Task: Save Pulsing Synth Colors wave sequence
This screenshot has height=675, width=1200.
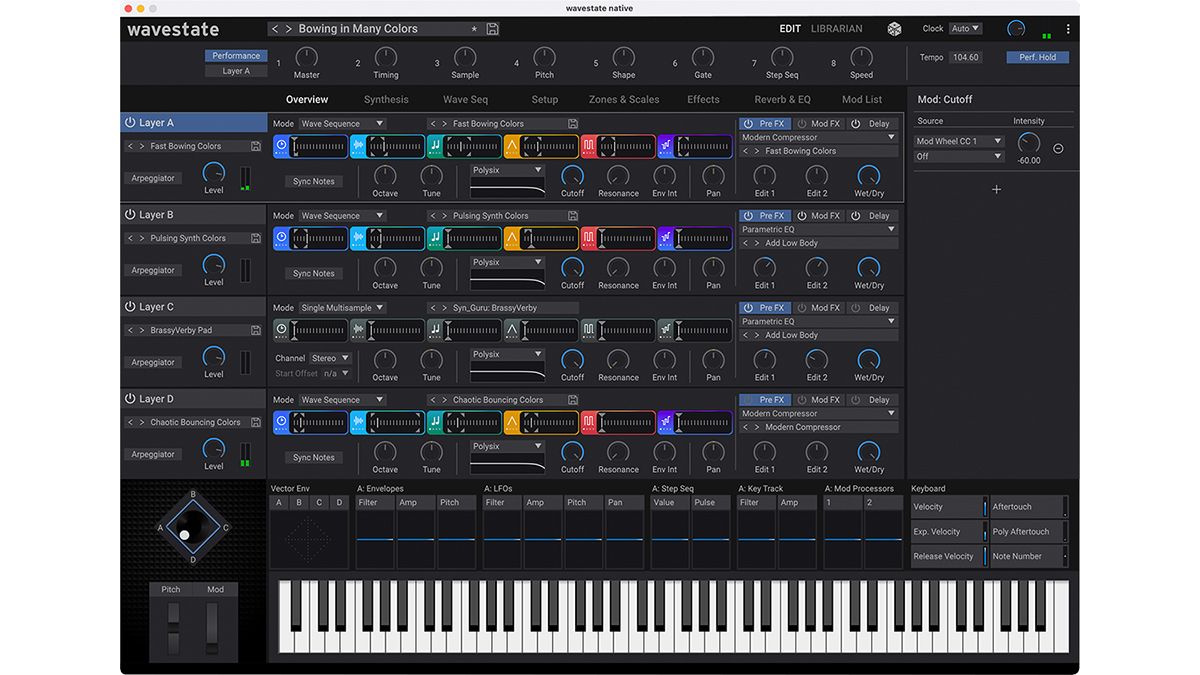Action: point(572,216)
